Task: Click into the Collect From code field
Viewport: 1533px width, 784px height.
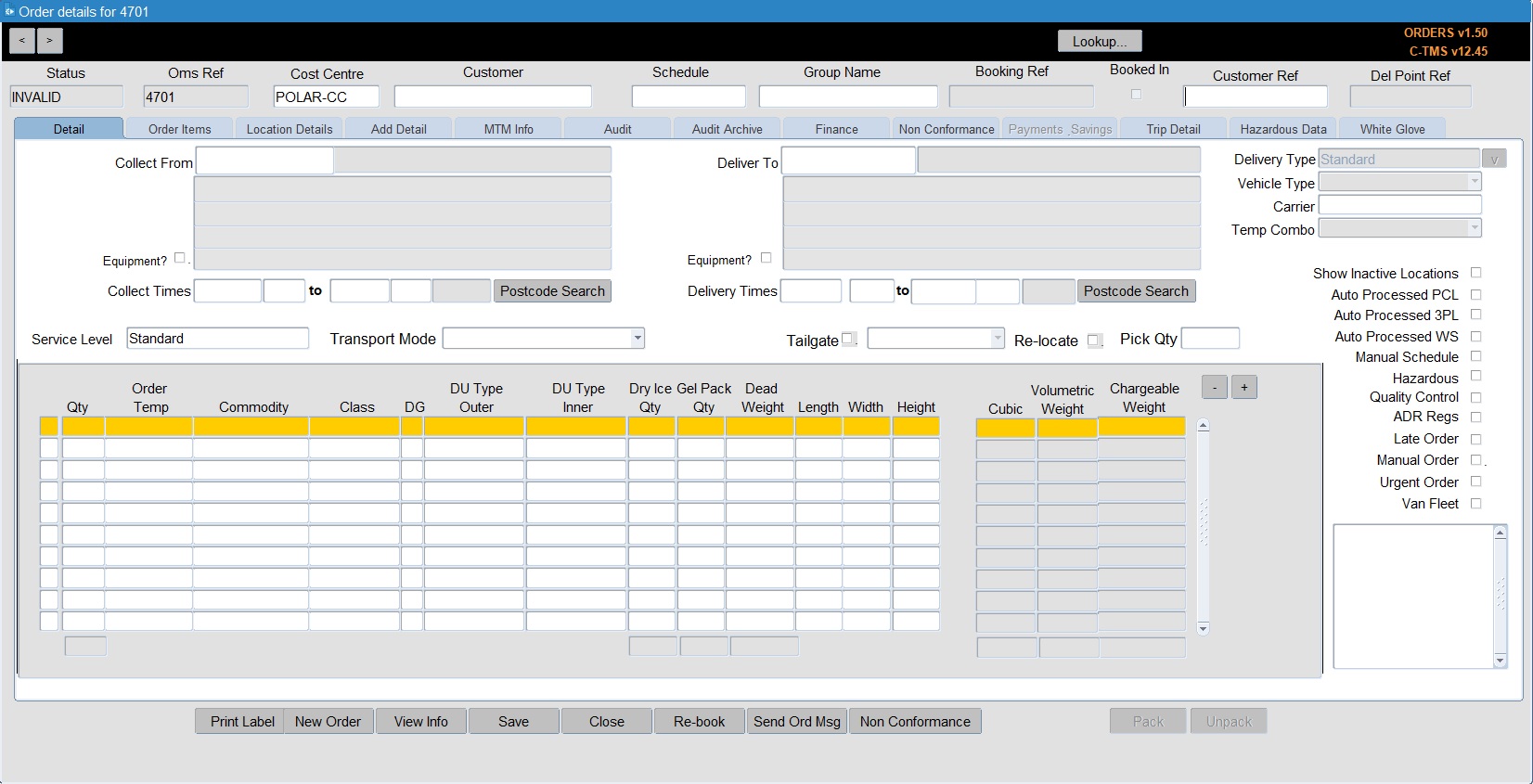Action: pos(264,161)
